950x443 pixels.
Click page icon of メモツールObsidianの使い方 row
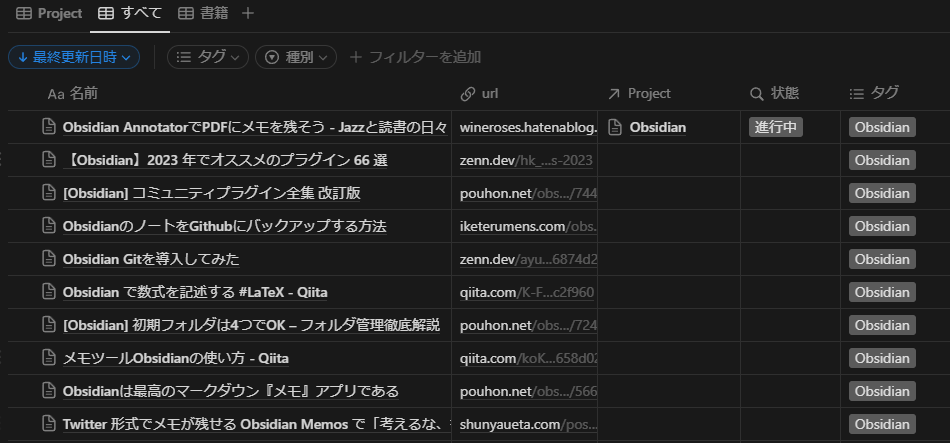(x=48, y=358)
